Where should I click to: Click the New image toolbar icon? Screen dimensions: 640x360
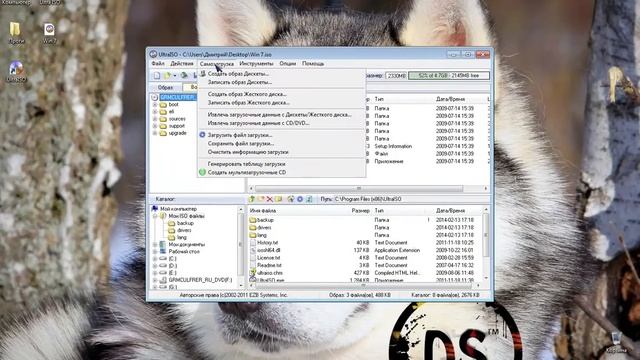click(x=157, y=76)
